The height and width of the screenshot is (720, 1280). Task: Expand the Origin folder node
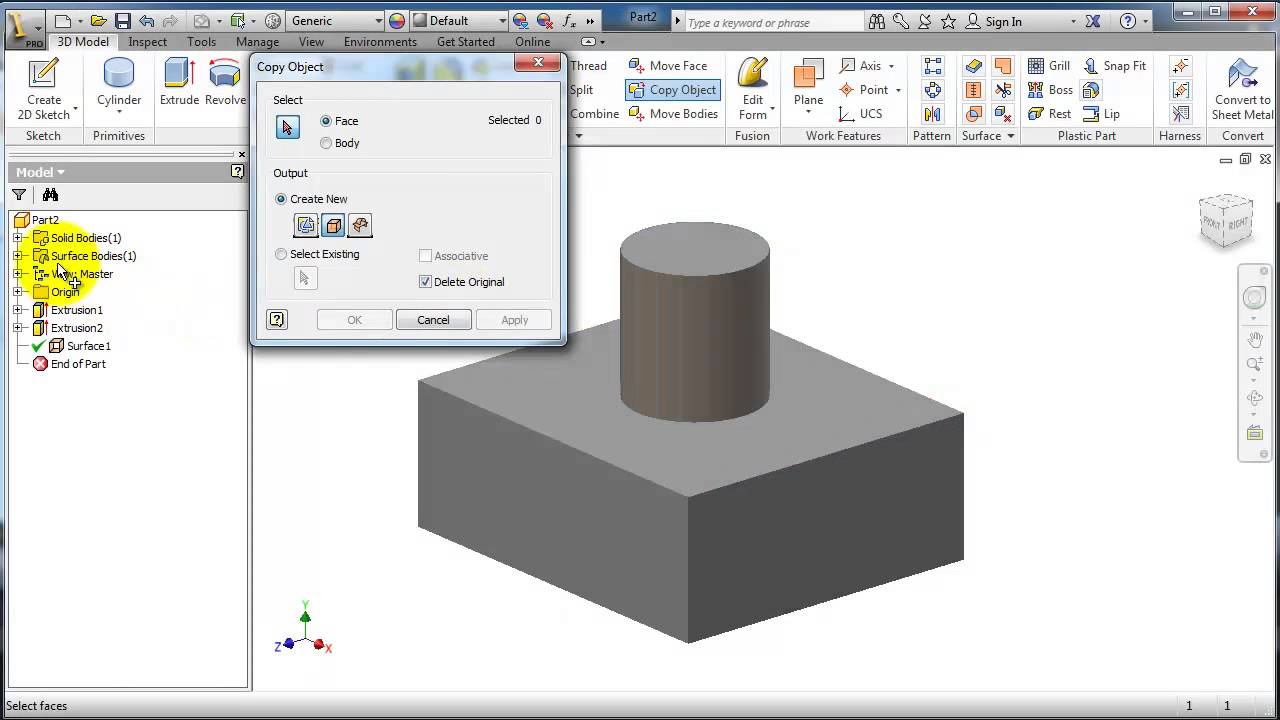[17, 292]
